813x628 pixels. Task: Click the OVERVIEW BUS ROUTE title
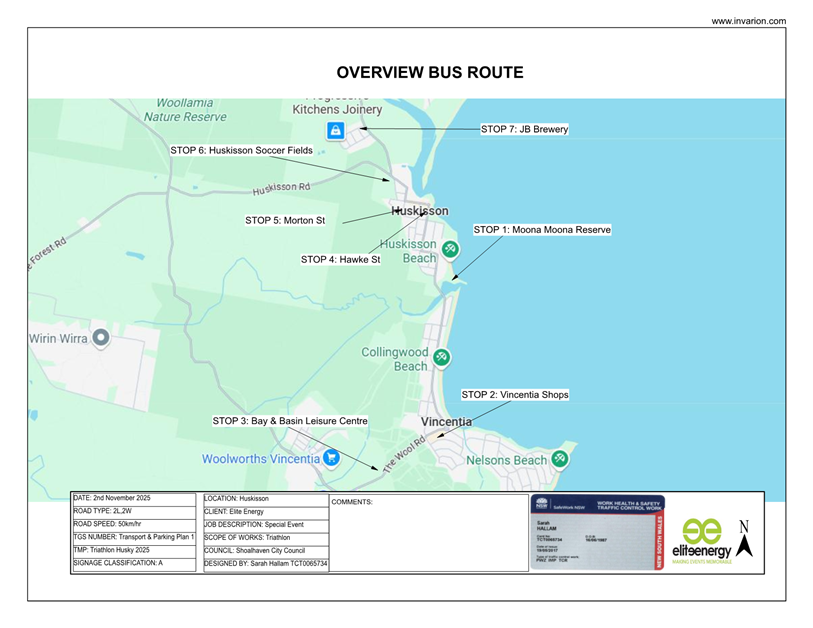(x=428, y=72)
